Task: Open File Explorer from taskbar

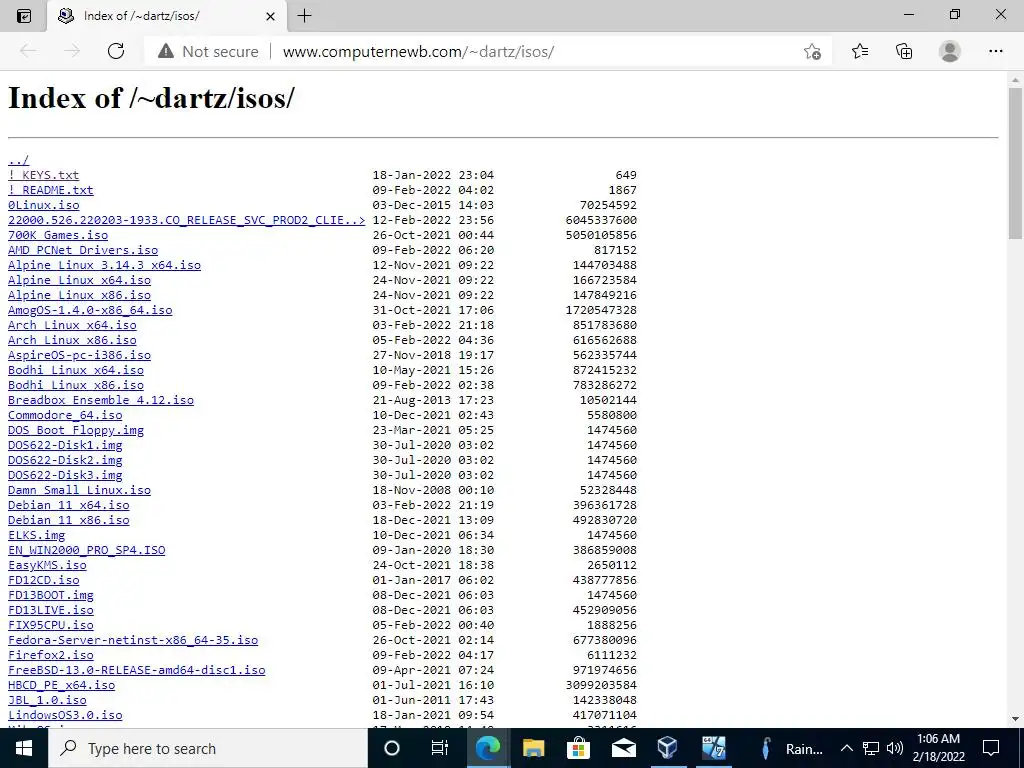Action: coord(534,748)
